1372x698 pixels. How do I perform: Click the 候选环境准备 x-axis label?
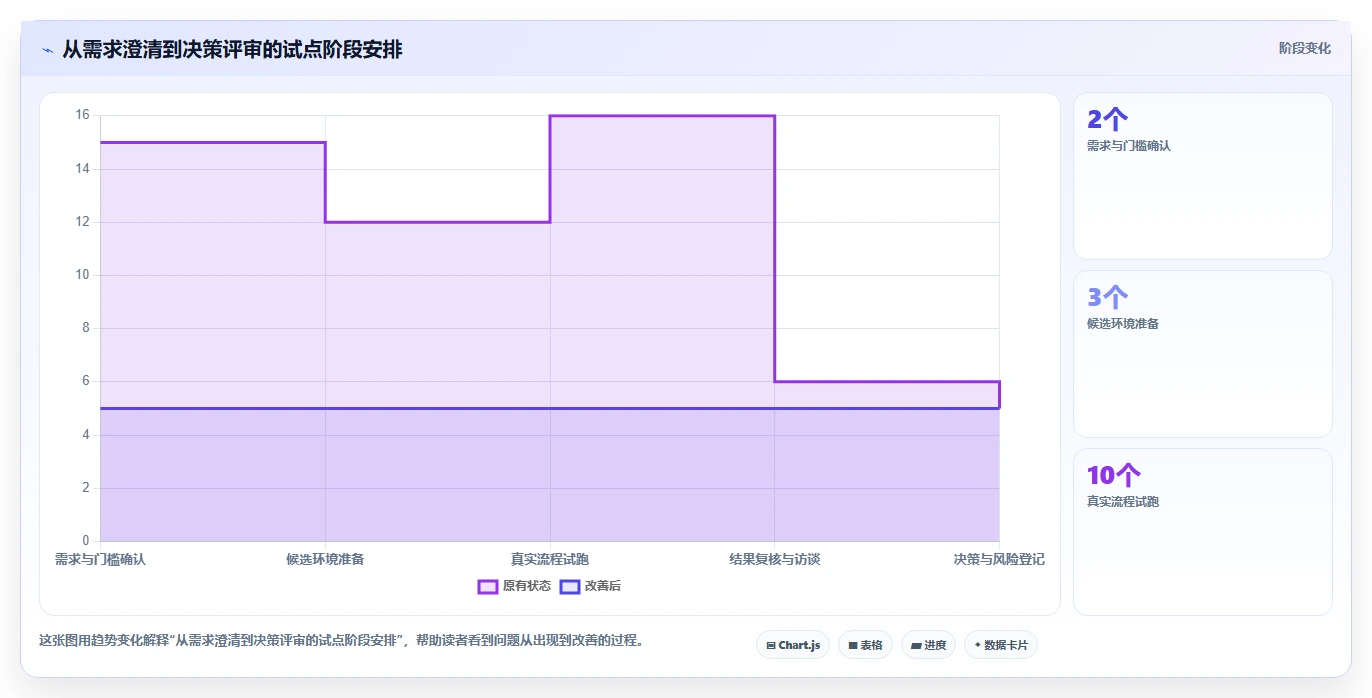[x=325, y=559]
